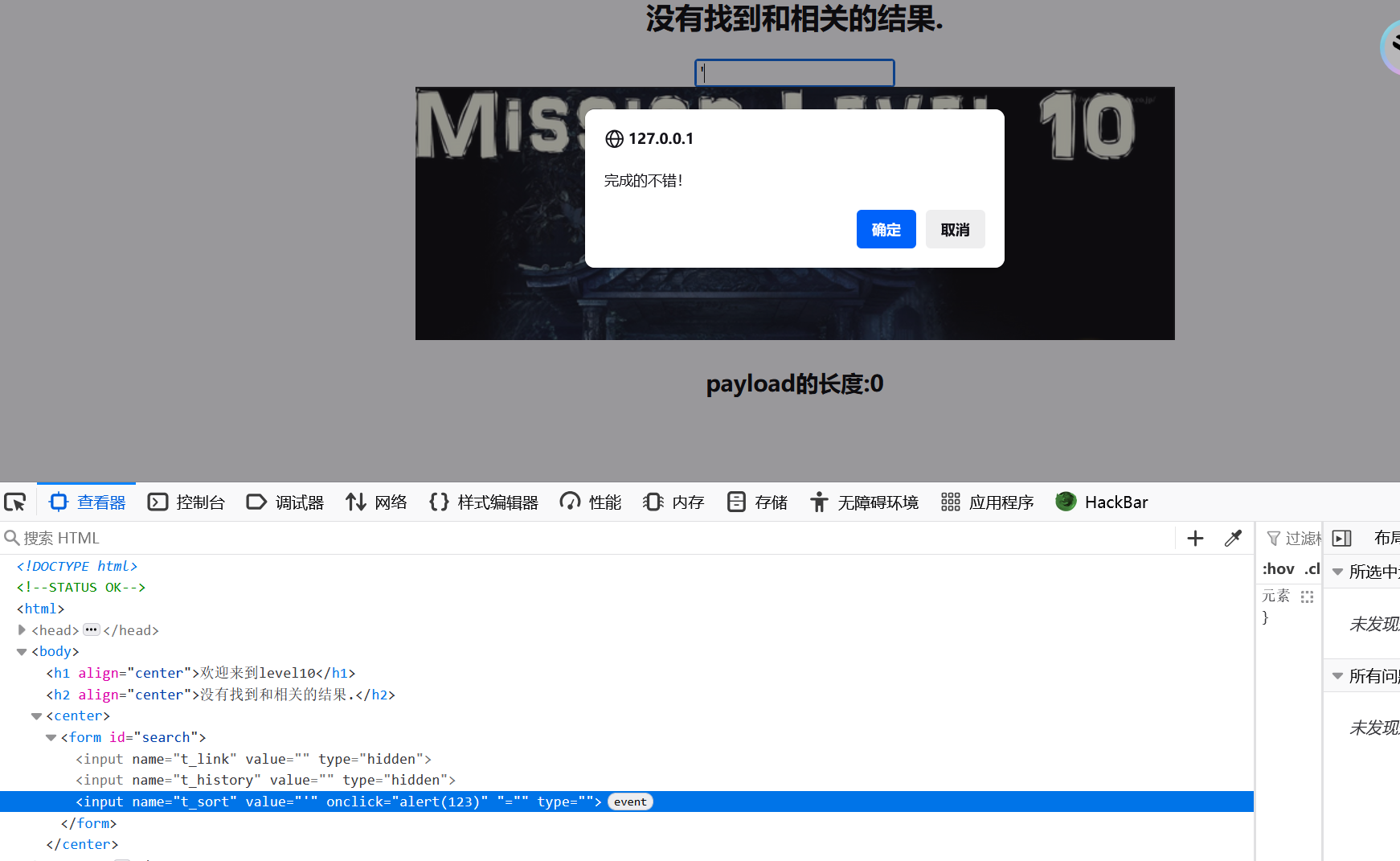Toggle the :hov pseudo-class panel
1400x861 pixels.
(1278, 569)
